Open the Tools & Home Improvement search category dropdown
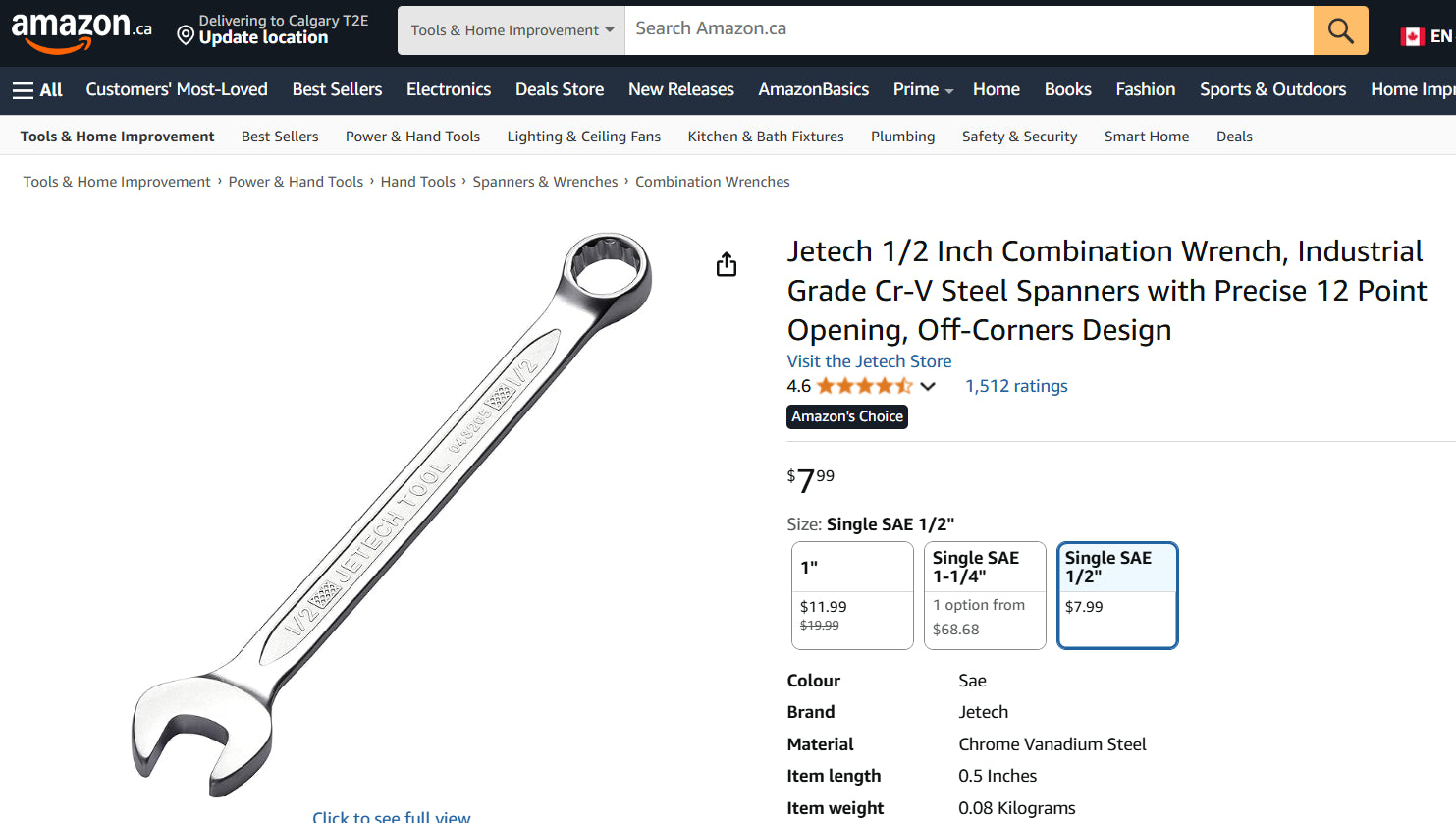The height and width of the screenshot is (823, 1456). click(512, 30)
